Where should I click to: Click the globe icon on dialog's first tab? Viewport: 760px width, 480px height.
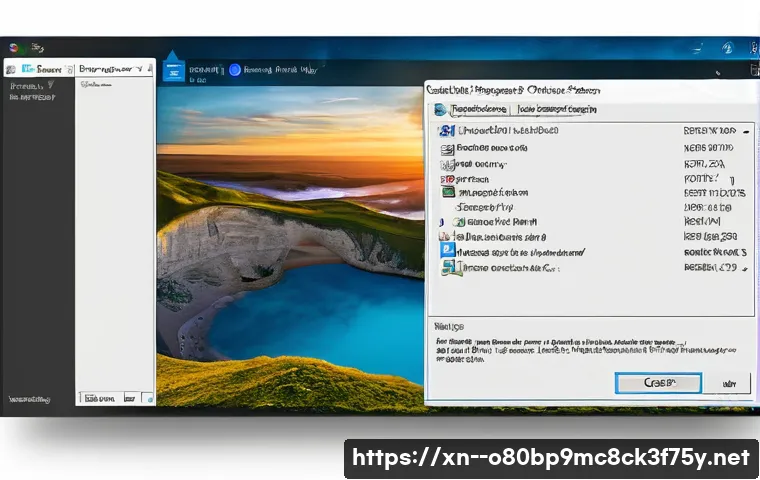click(x=440, y=109)
